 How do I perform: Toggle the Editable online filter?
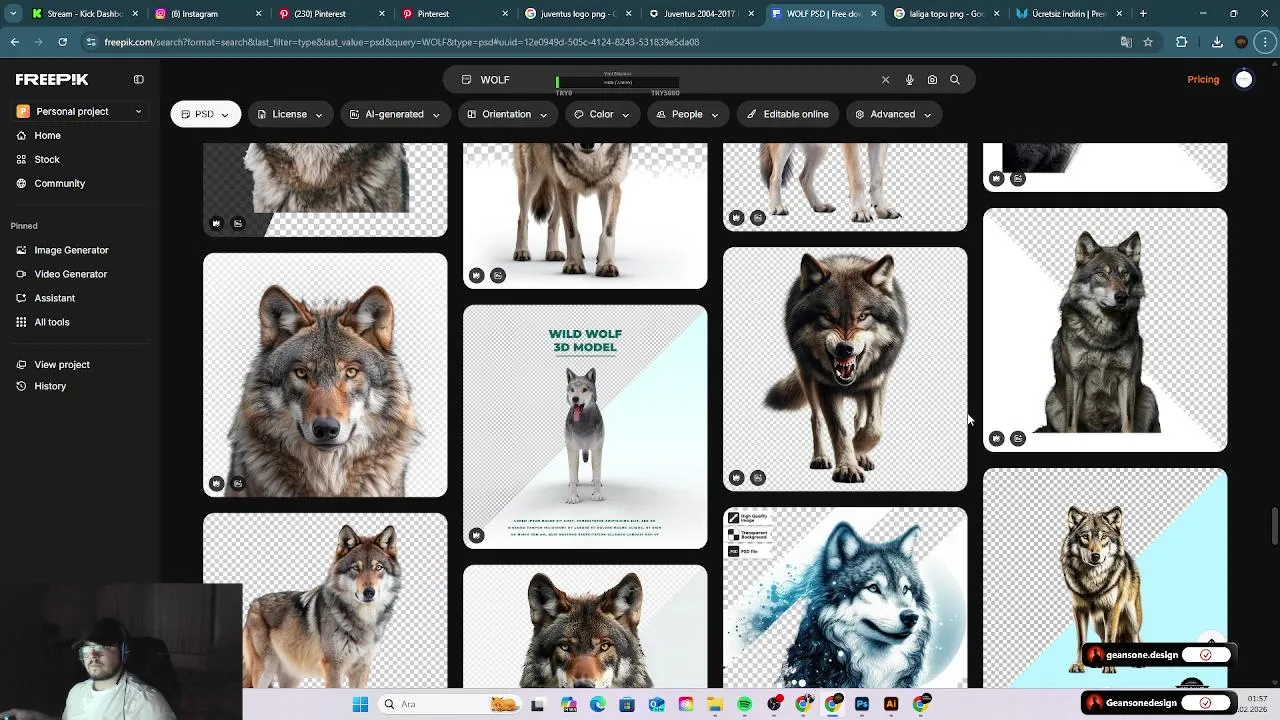788,114
